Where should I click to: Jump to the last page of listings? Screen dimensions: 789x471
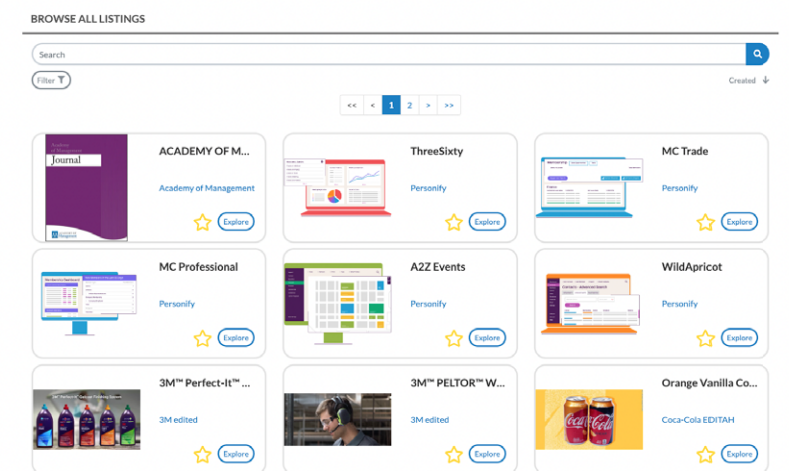tap(449, 105)
